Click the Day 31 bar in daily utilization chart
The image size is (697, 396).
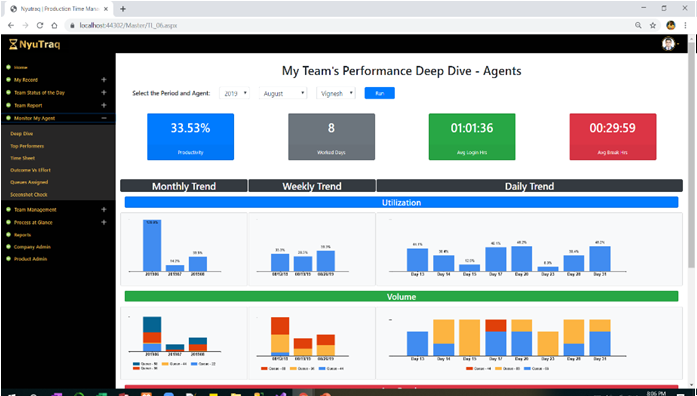600,259
